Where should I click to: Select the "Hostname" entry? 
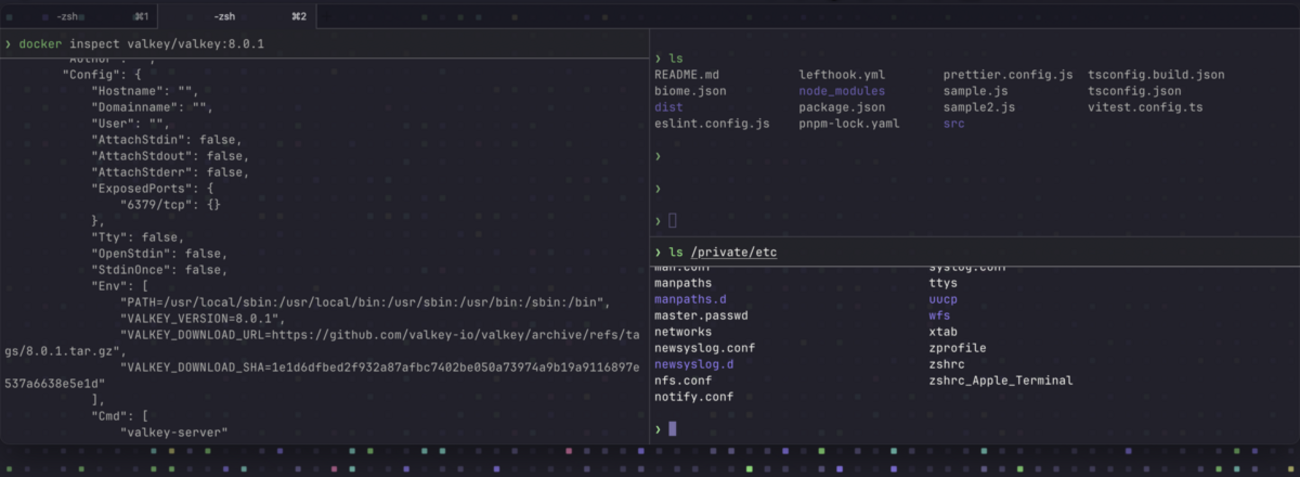click(x=145, y=91)
